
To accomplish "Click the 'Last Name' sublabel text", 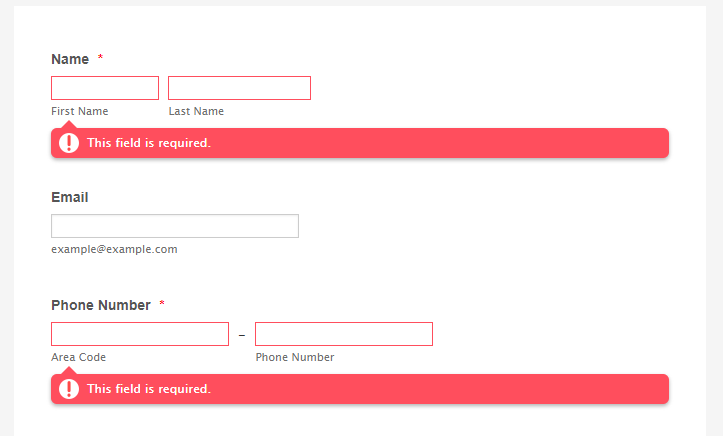I will pyautogui.click(x=196, y=111).
